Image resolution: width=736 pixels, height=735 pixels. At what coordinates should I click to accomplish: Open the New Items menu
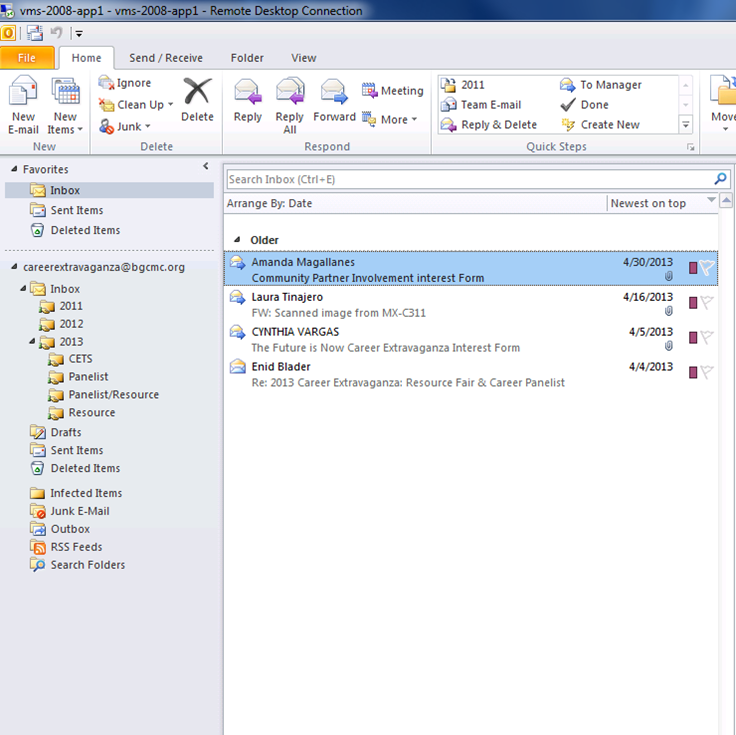(x=65, y=106)
